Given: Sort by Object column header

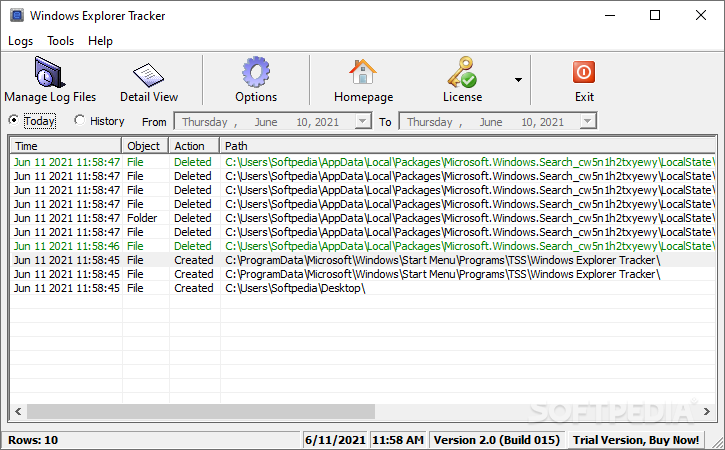Looking at the screenshot, I should (x=145, y=146).
